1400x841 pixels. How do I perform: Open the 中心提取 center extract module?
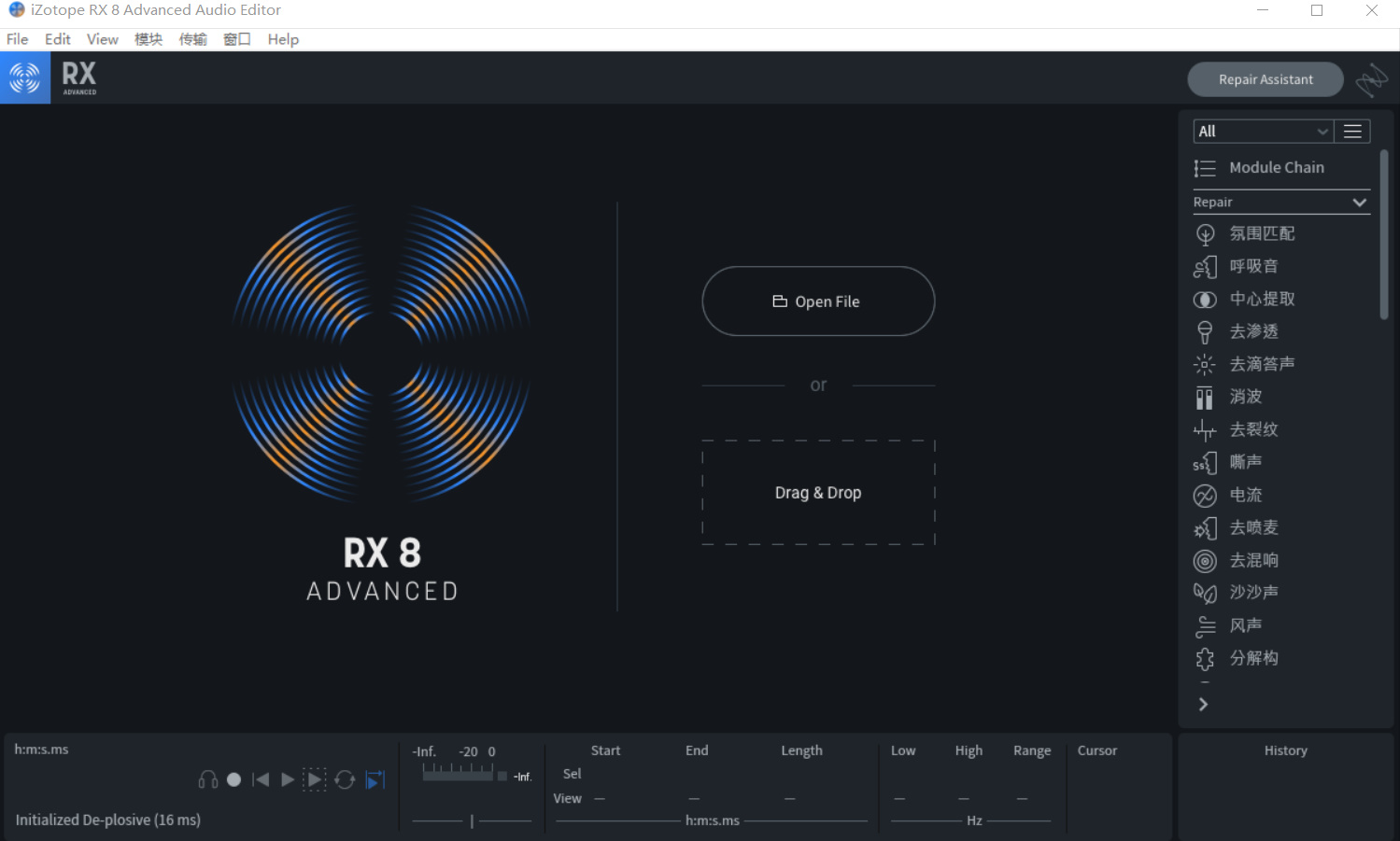click(x=1244, y=299)
